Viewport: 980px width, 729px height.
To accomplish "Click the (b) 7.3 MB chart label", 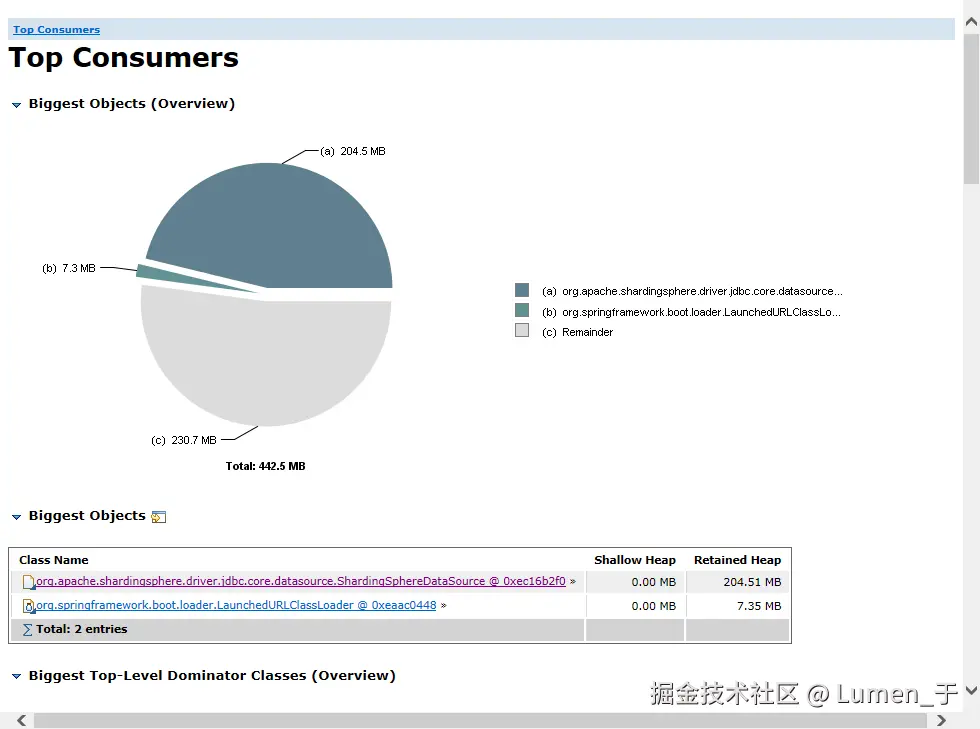I will point(69,268).
